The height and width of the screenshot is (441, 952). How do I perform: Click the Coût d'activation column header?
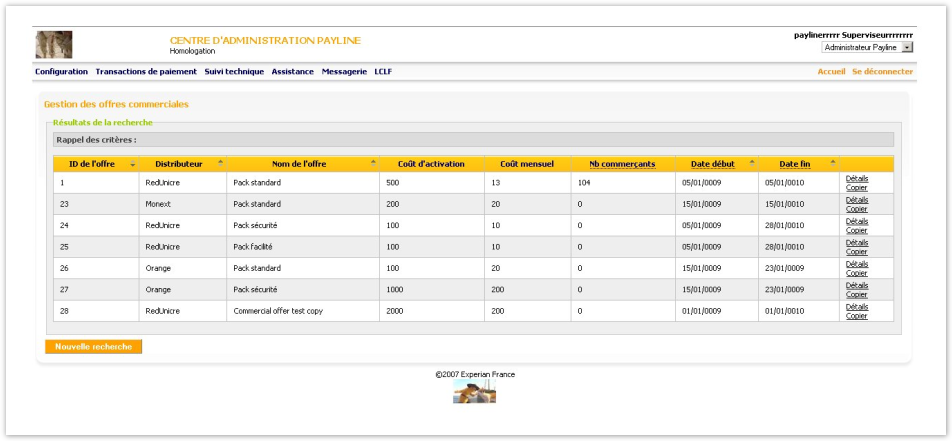431,164
